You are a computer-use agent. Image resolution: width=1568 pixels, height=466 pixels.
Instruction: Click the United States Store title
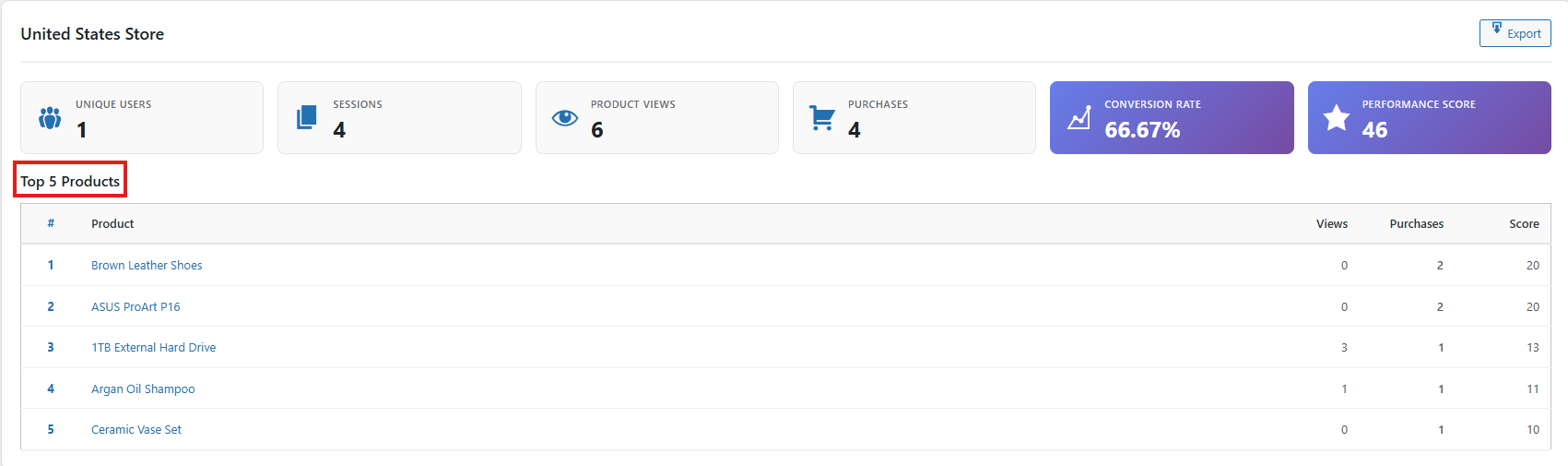coord(92,34)
